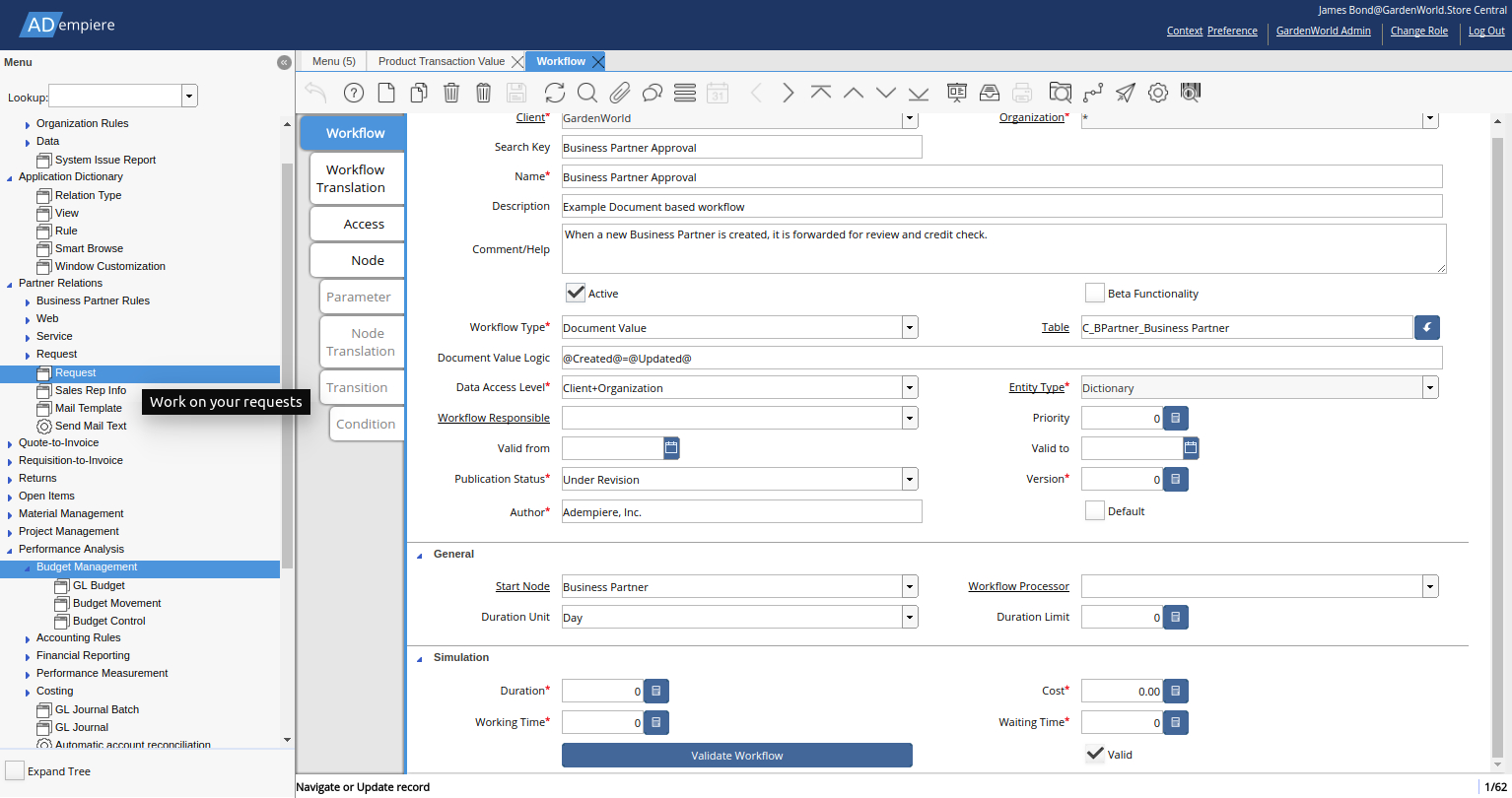This screenshot has height=798, width=1512.
Task: Jump to last record icon
Action: (919, 93)
